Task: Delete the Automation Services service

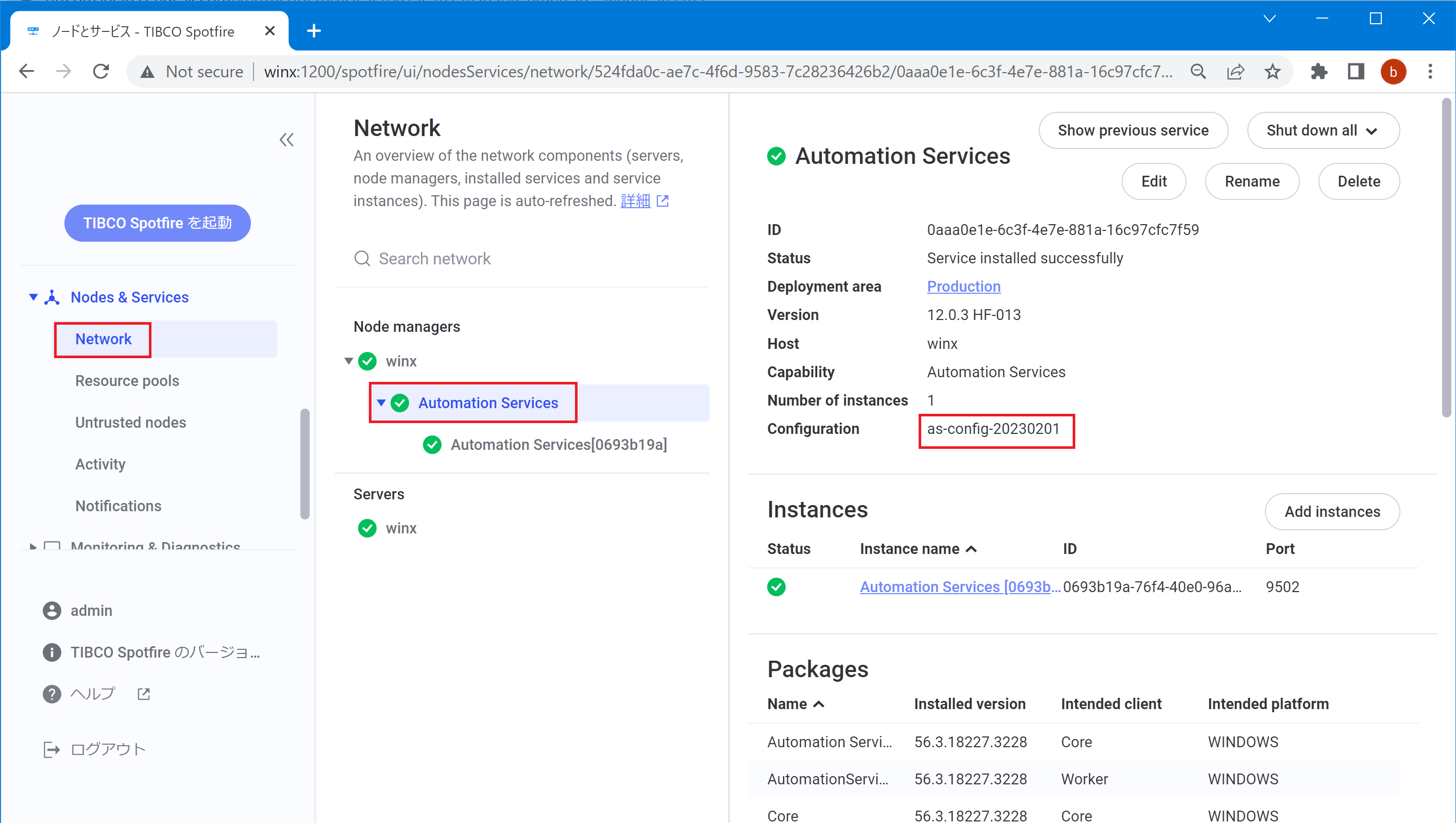Action: click(x=1359, y=181)
